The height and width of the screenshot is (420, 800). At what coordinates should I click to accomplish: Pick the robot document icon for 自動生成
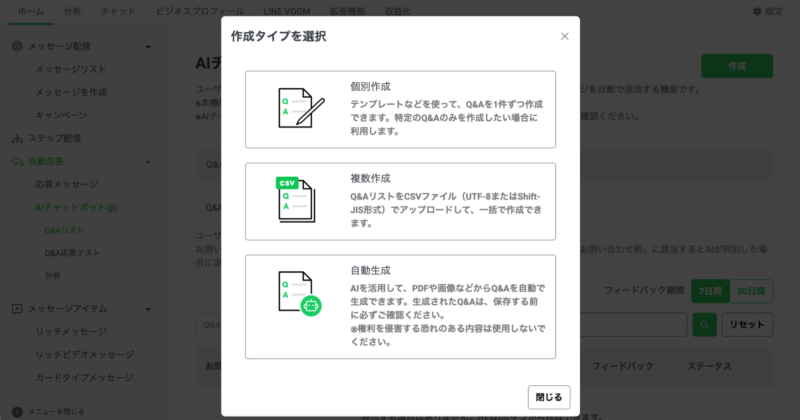click(x=300, y=293)
